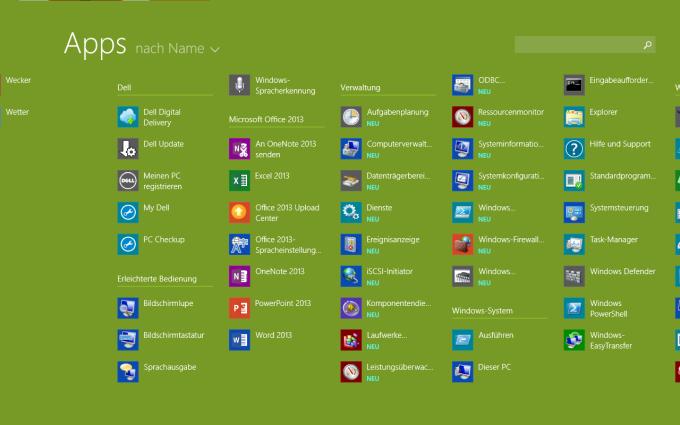Launch Ausführen run icon
Viewport: 680px width, 425px height.
click(462, 340)
